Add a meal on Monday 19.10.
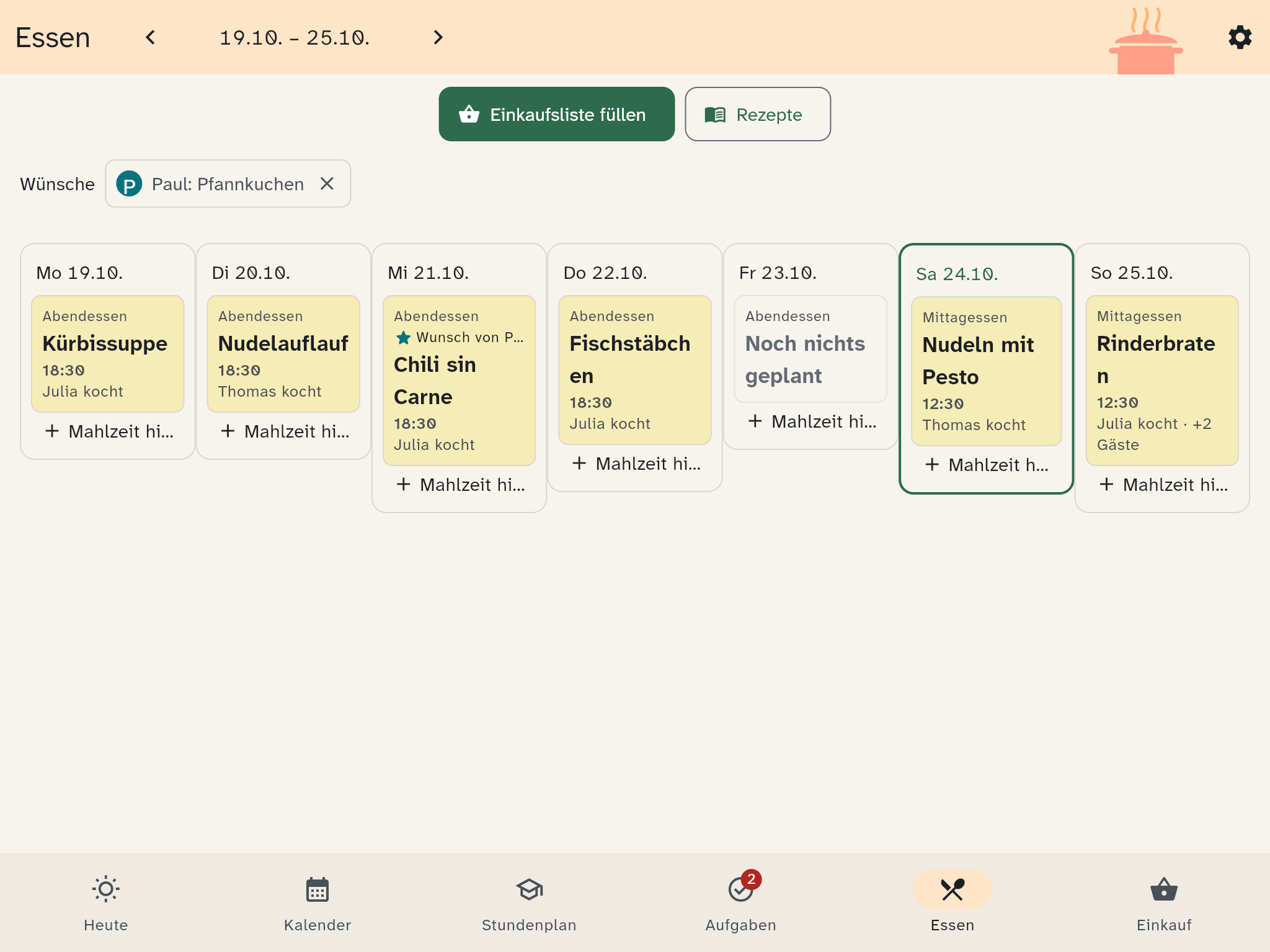The height and width of the screenshot is (952, 1270). click(108, 431)
